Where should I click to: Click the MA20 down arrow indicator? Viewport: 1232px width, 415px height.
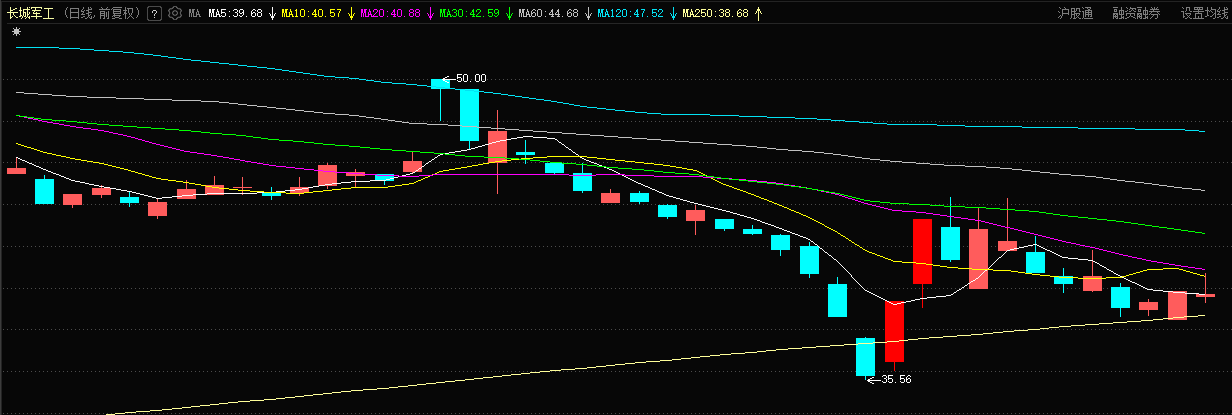coord(430,14)
